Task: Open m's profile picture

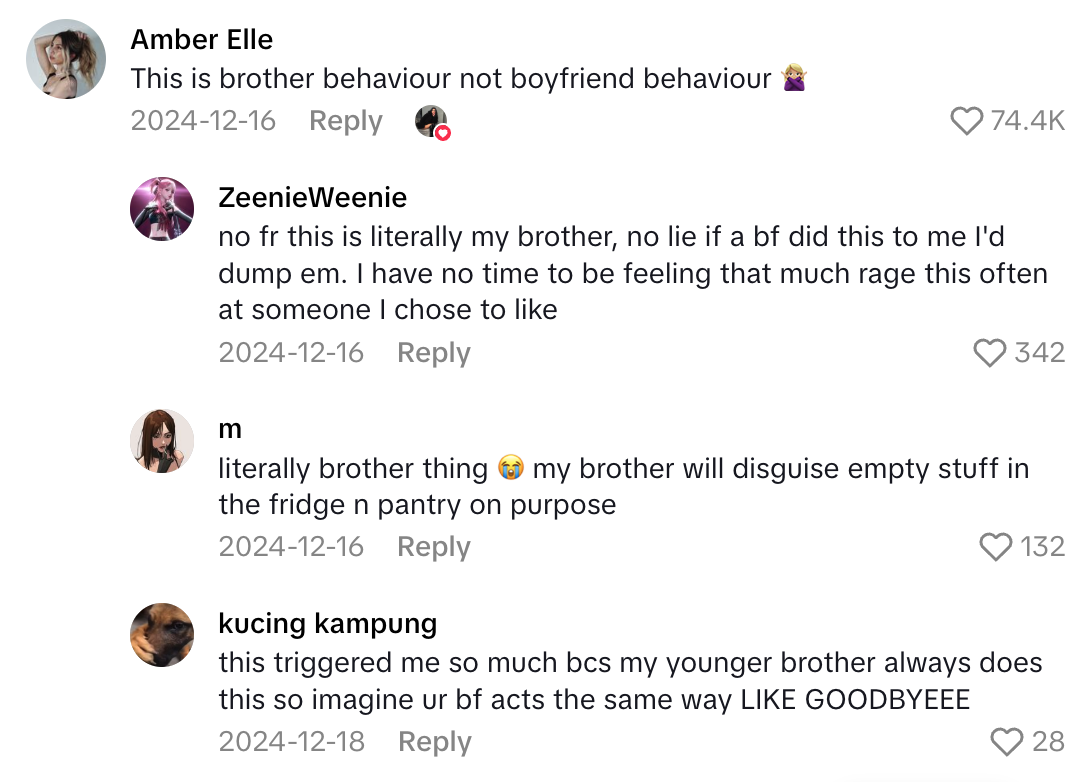Action: (161, 440)
